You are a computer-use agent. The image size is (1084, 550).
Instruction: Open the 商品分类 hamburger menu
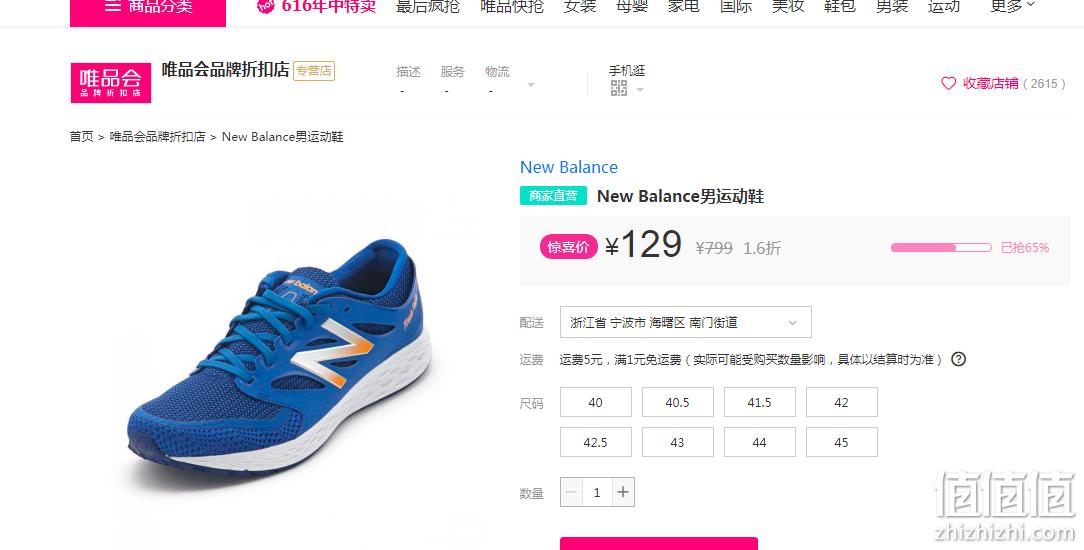pyautogui.click(x=148, y=7)
